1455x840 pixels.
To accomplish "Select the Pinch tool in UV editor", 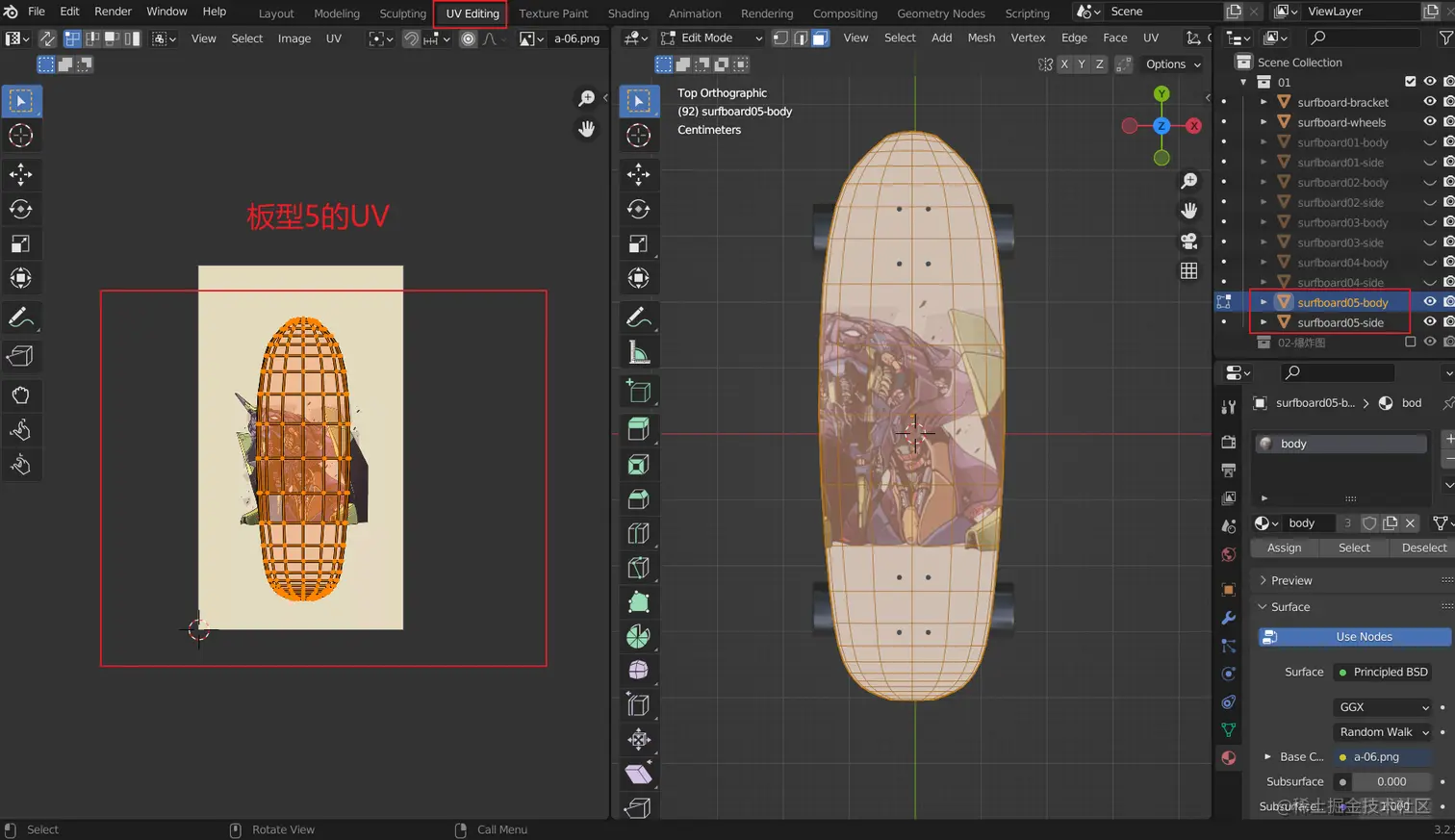I will pyautogui.click(x=20, y=465).
